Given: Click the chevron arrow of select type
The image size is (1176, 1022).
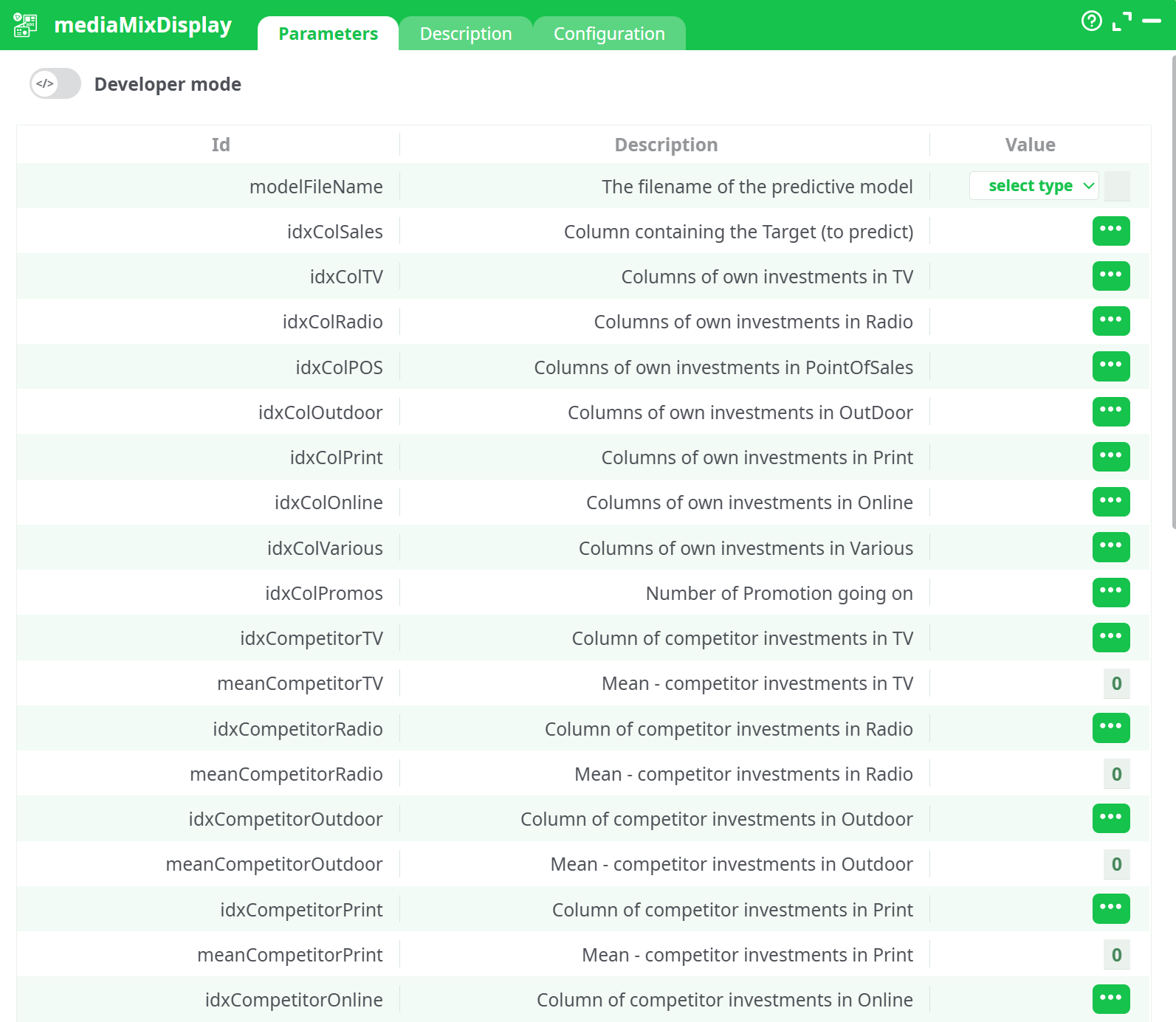Looking at the screenshot, I should pyautogui.click(x=1088, y=186).
